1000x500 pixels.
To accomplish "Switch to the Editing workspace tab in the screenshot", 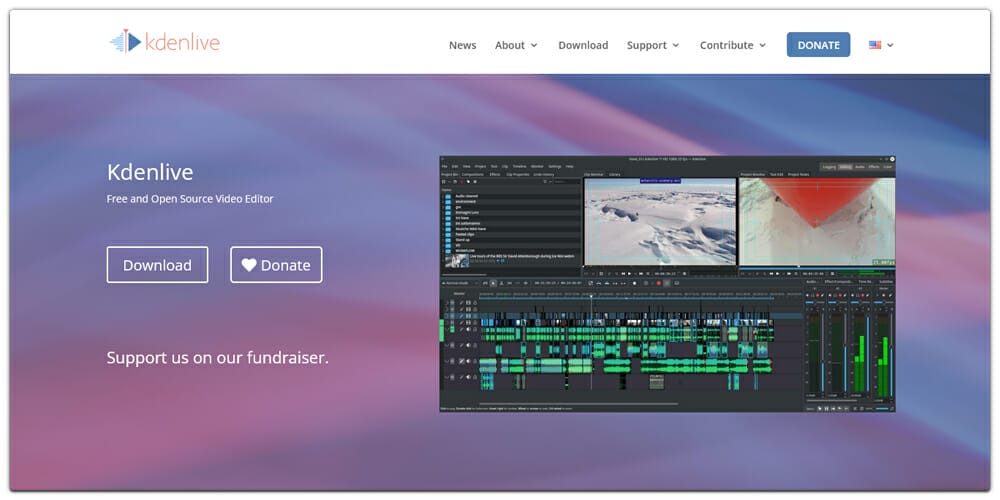I will 845,167.
